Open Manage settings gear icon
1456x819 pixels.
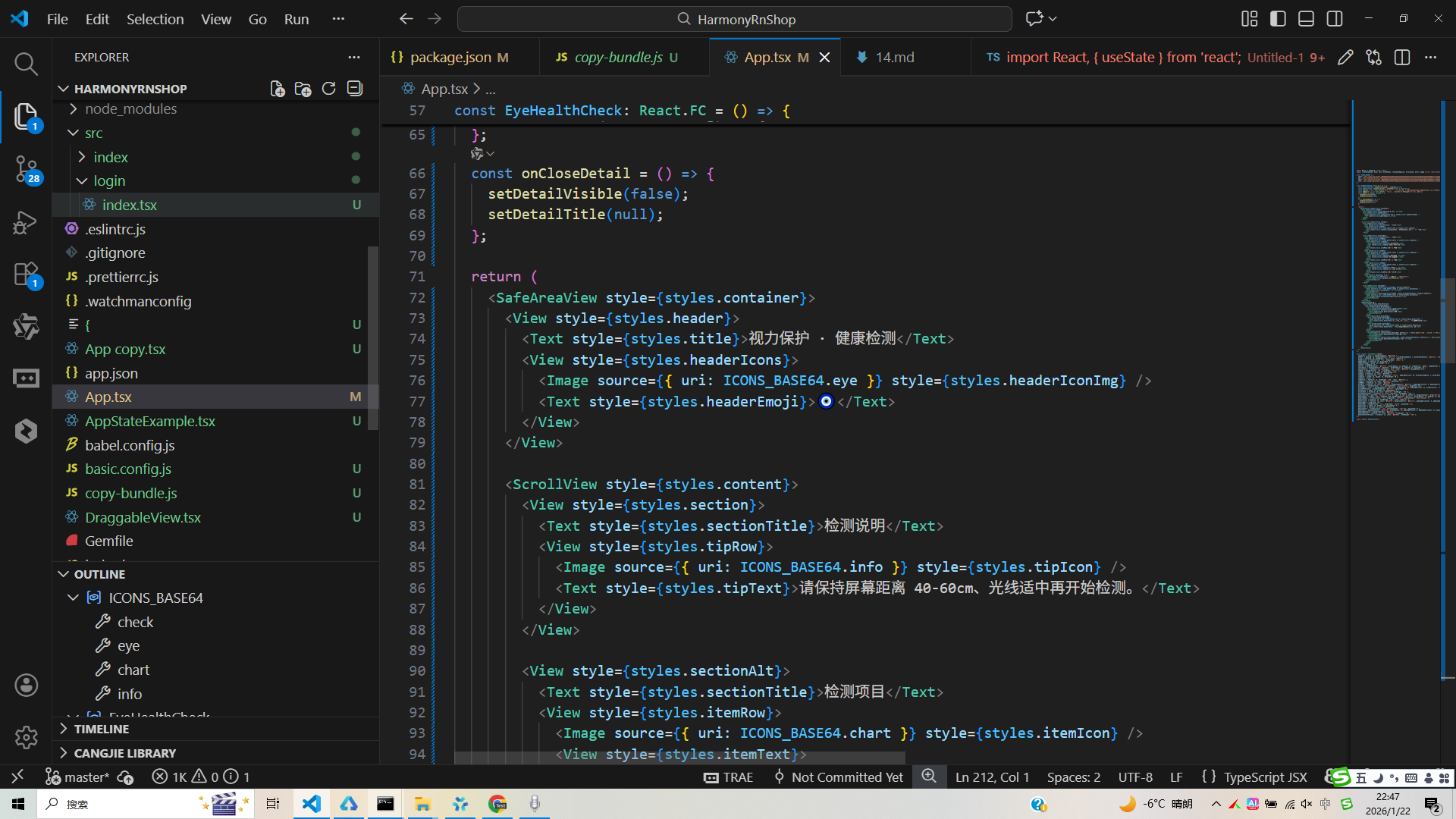[x=26, y=736]
